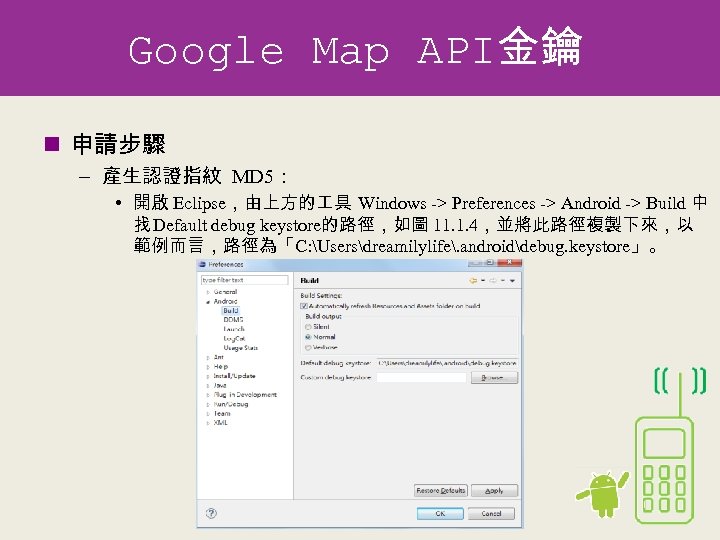The width and height of the screenshot is (720, 540).
Task: Select the General preferences category
Action: [225, 292]
